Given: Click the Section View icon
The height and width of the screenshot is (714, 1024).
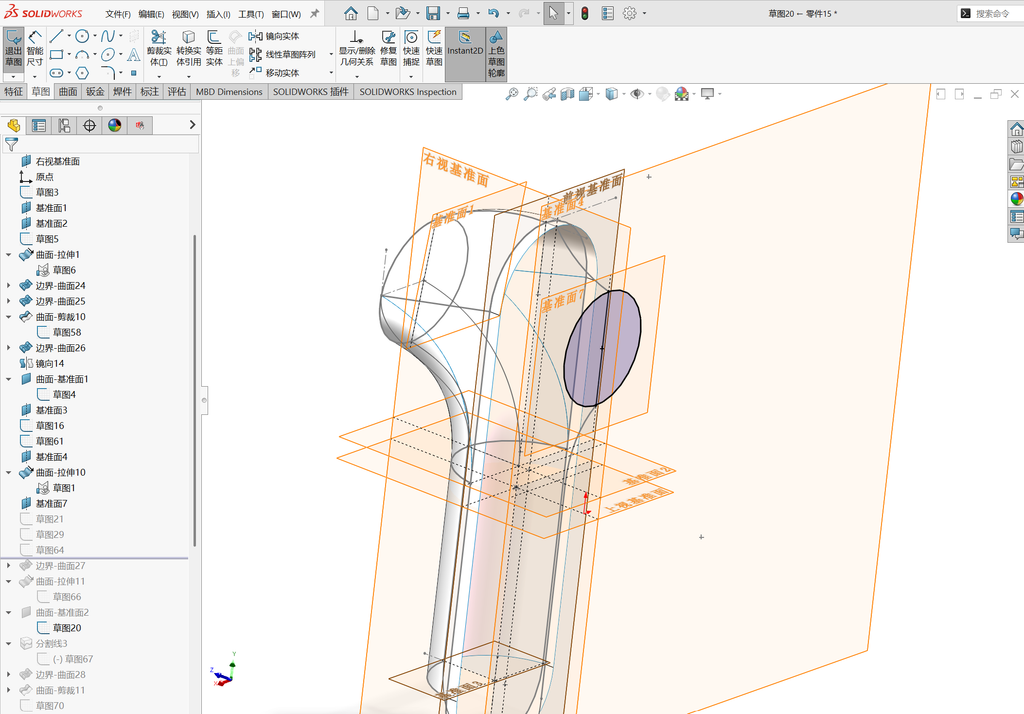Looking at the screenshot, I should coord(568,94).
